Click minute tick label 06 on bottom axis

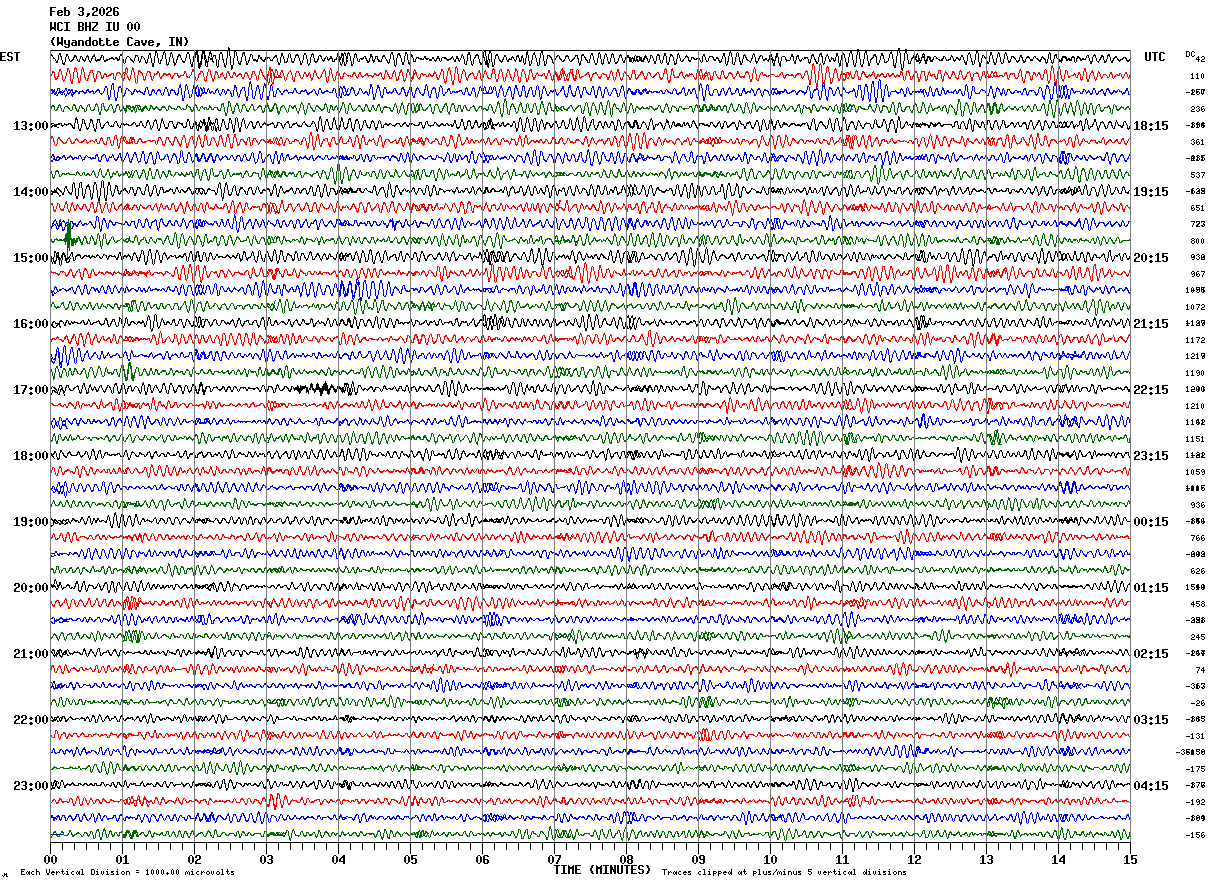(x=482, y=859)
